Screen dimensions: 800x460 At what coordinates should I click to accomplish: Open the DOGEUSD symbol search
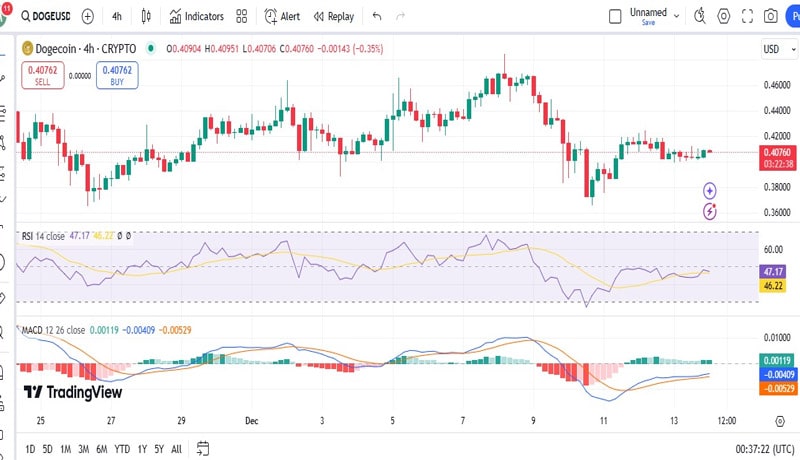pyautogui.click(x=45, y=16)
